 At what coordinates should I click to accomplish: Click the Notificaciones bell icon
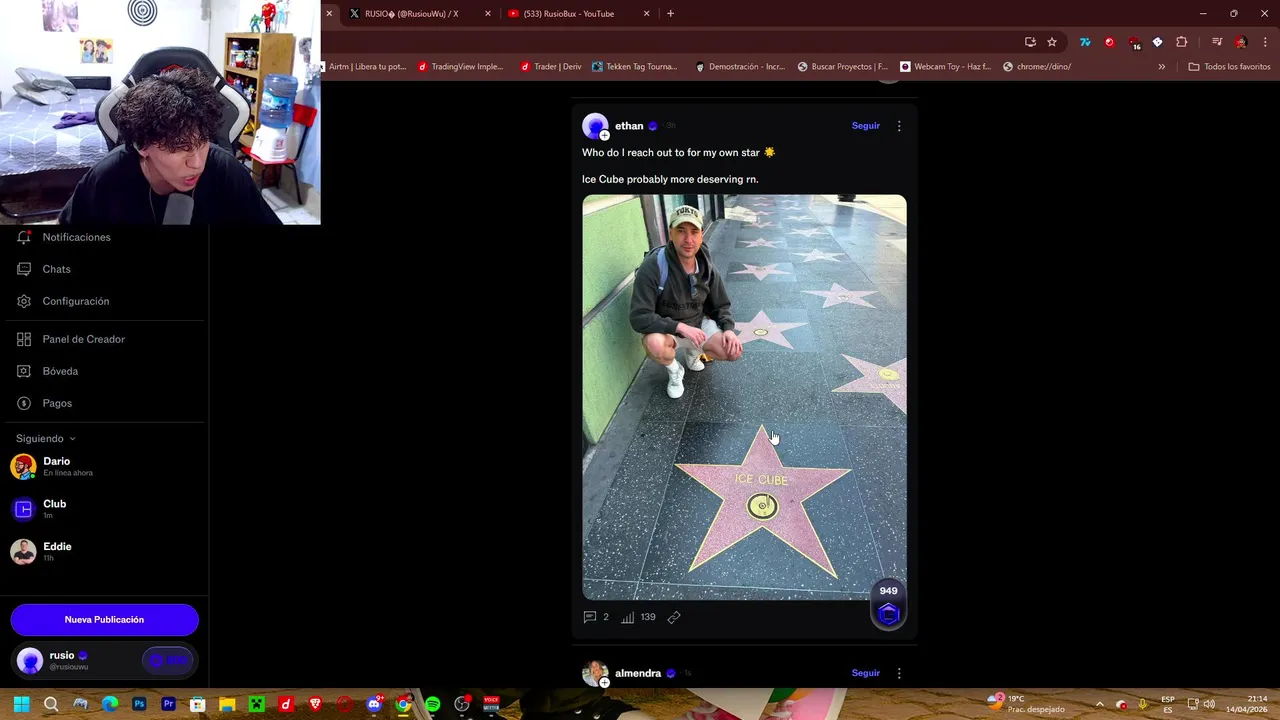(x=24, y=237)
